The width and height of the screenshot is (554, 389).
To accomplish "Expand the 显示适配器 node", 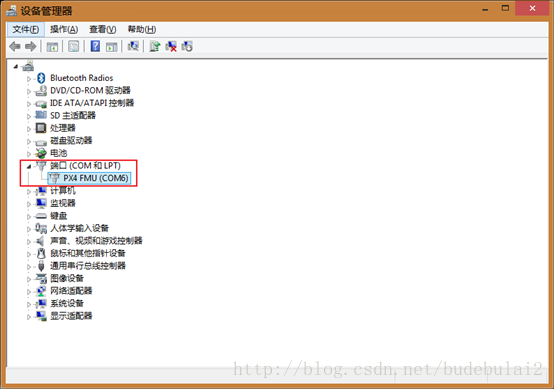I will pos(29,317).
